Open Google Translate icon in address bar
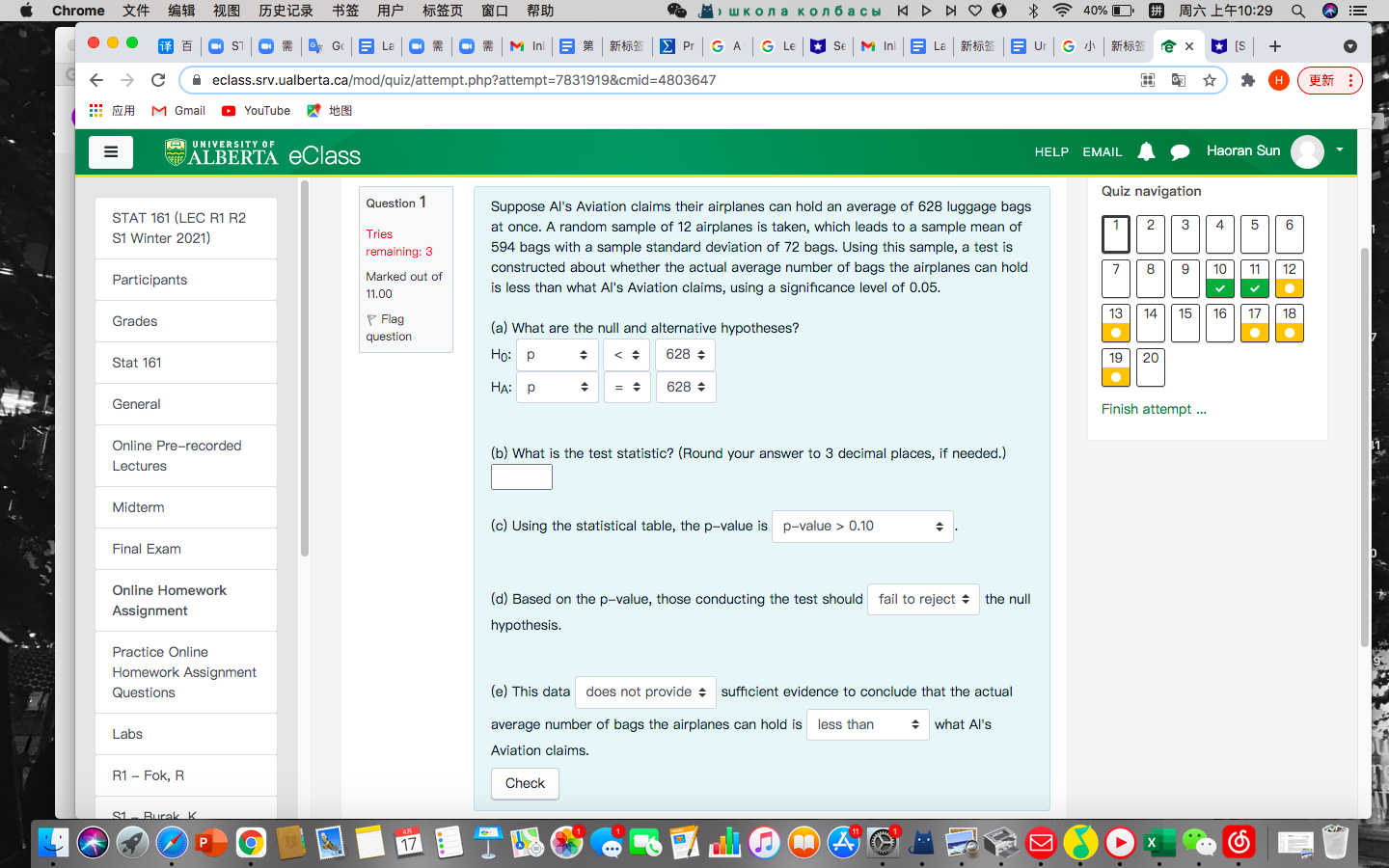 [x=1179, y=80]
